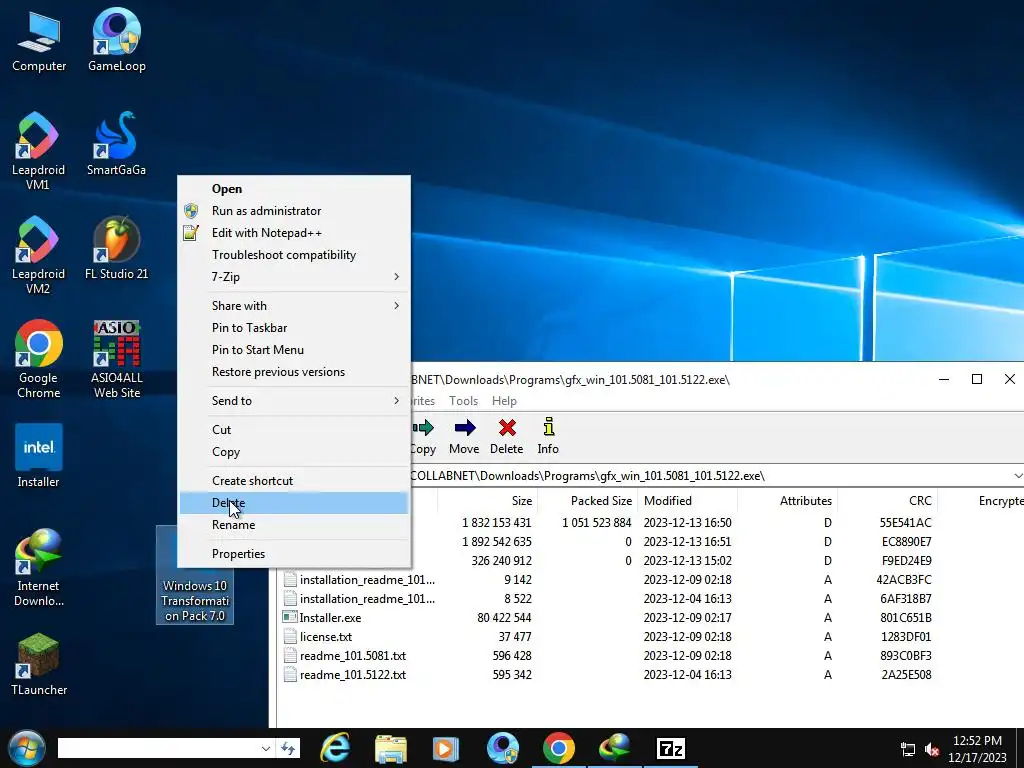Choose Open in the context menu

(x=294, y=189)
